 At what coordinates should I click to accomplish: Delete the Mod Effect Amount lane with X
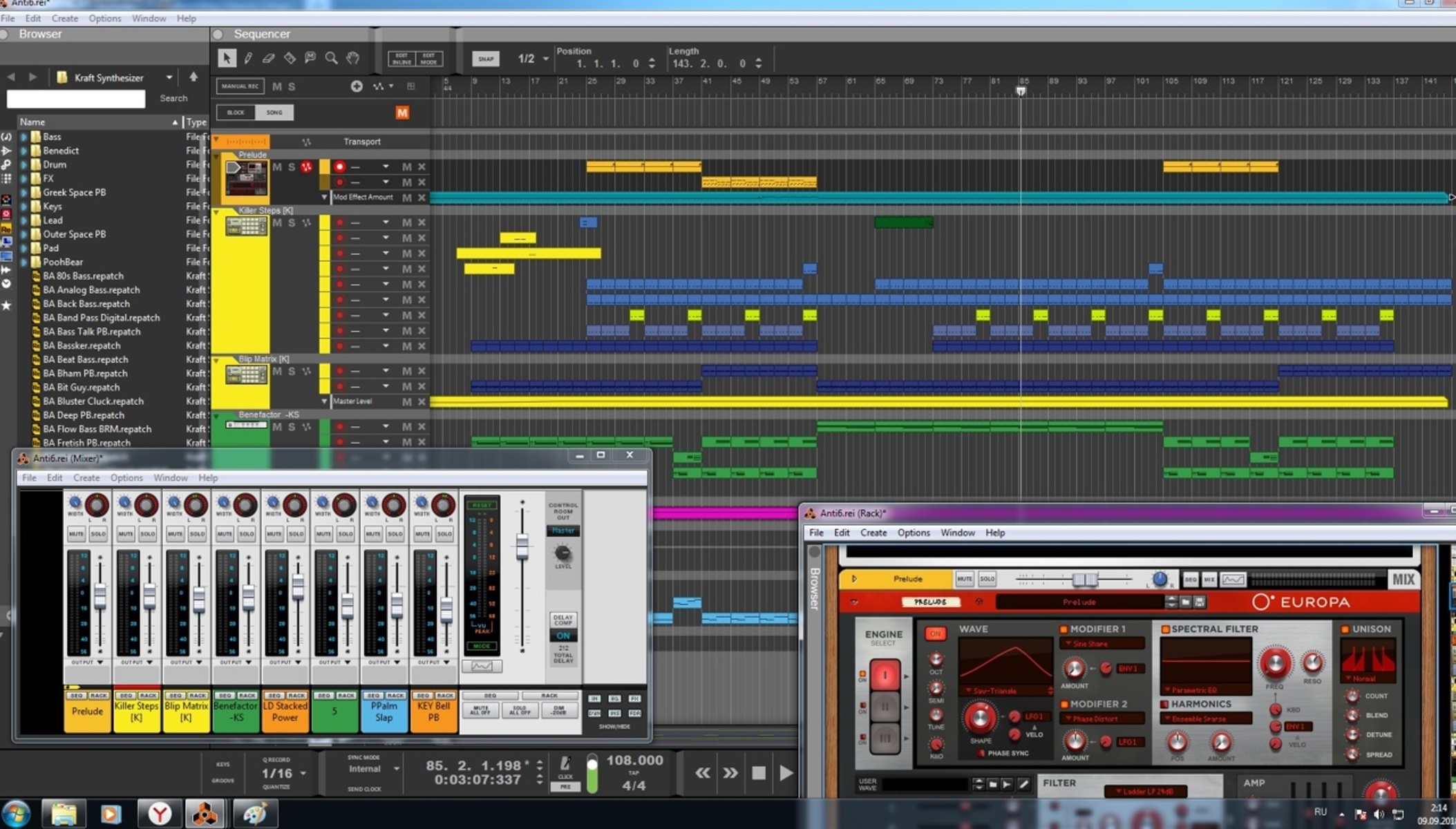(x=422, y=198)
